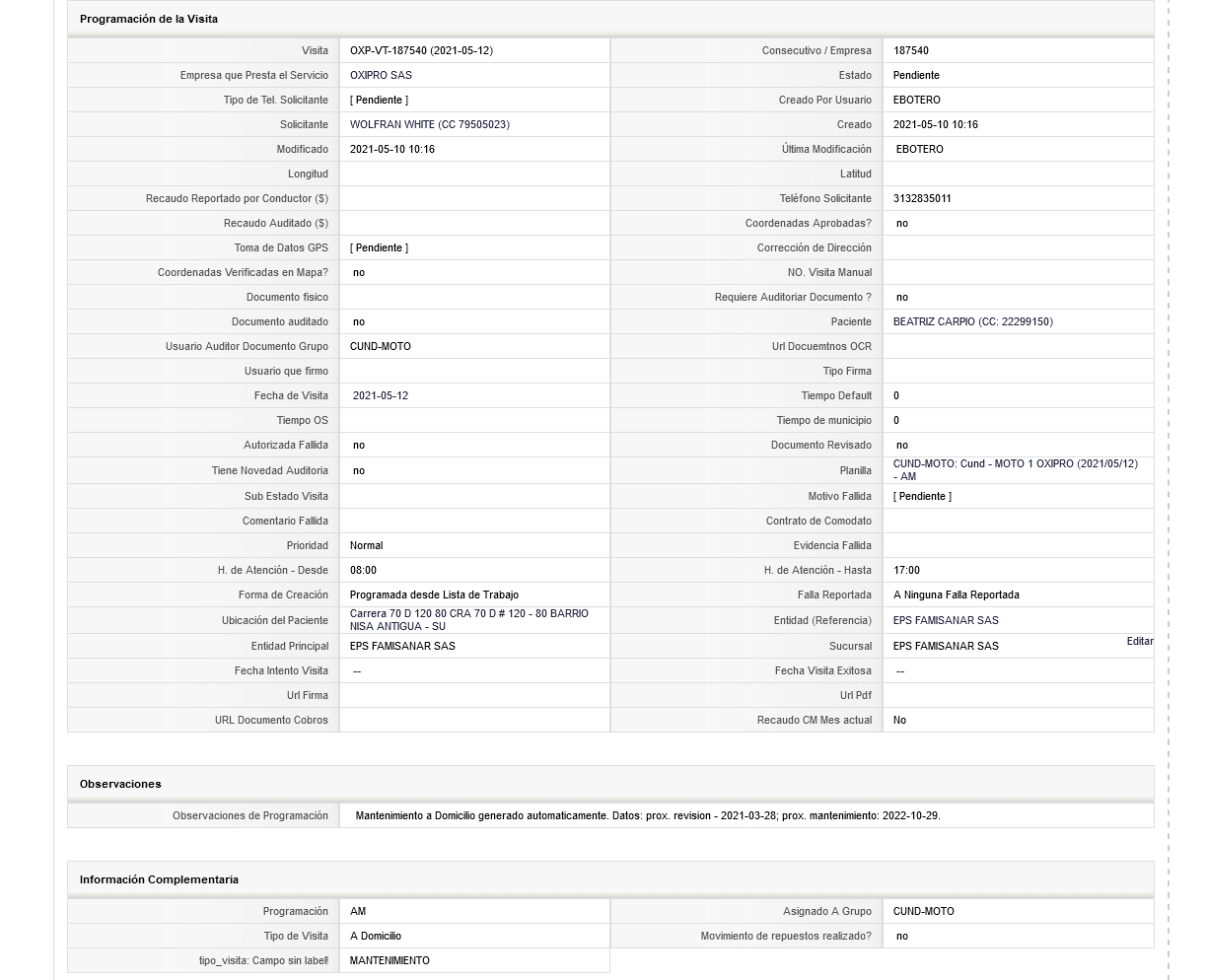Click the Información Complementaria section heading

pos(159,879)
